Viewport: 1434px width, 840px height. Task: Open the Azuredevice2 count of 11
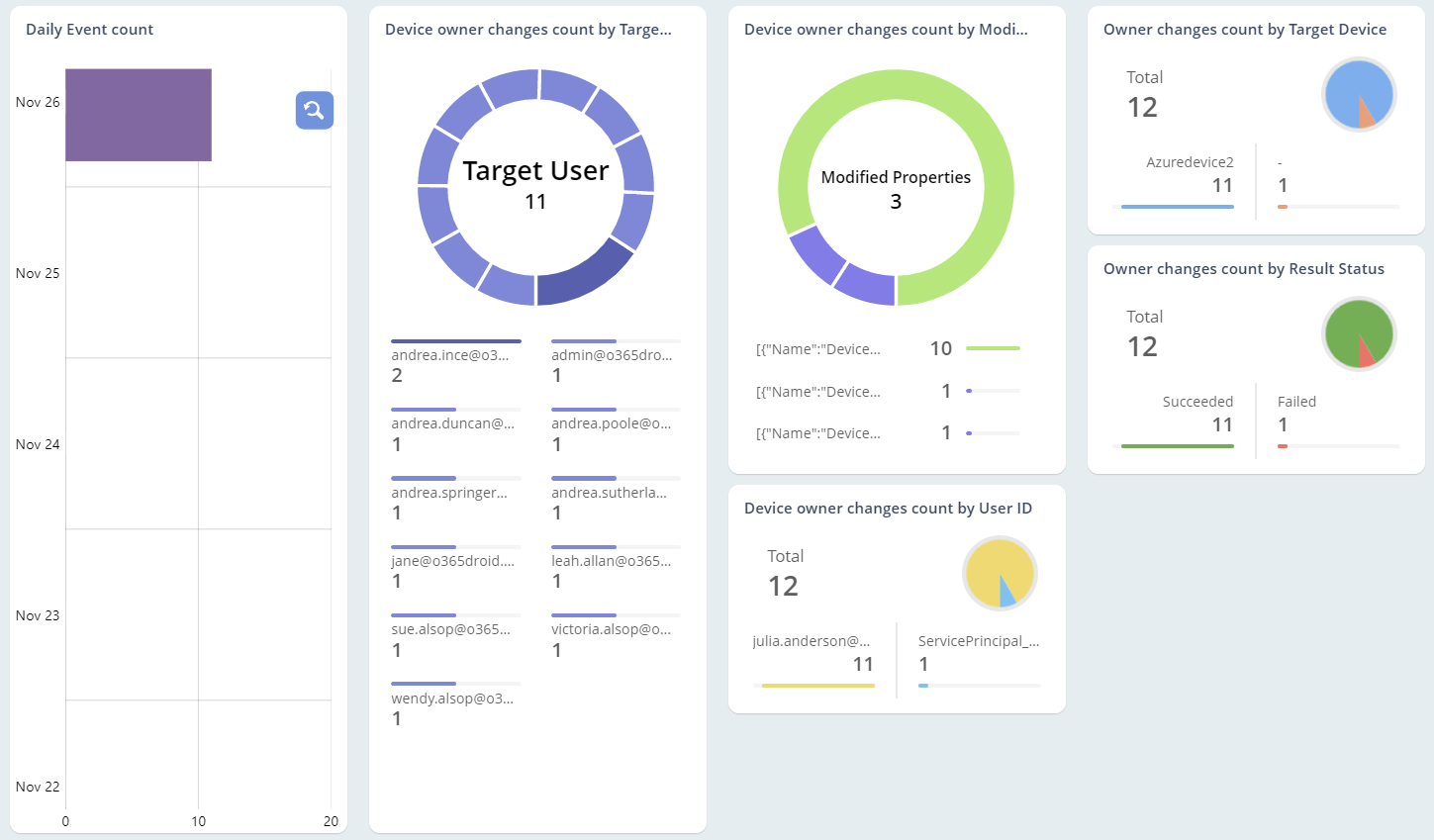click(1222, 185)
